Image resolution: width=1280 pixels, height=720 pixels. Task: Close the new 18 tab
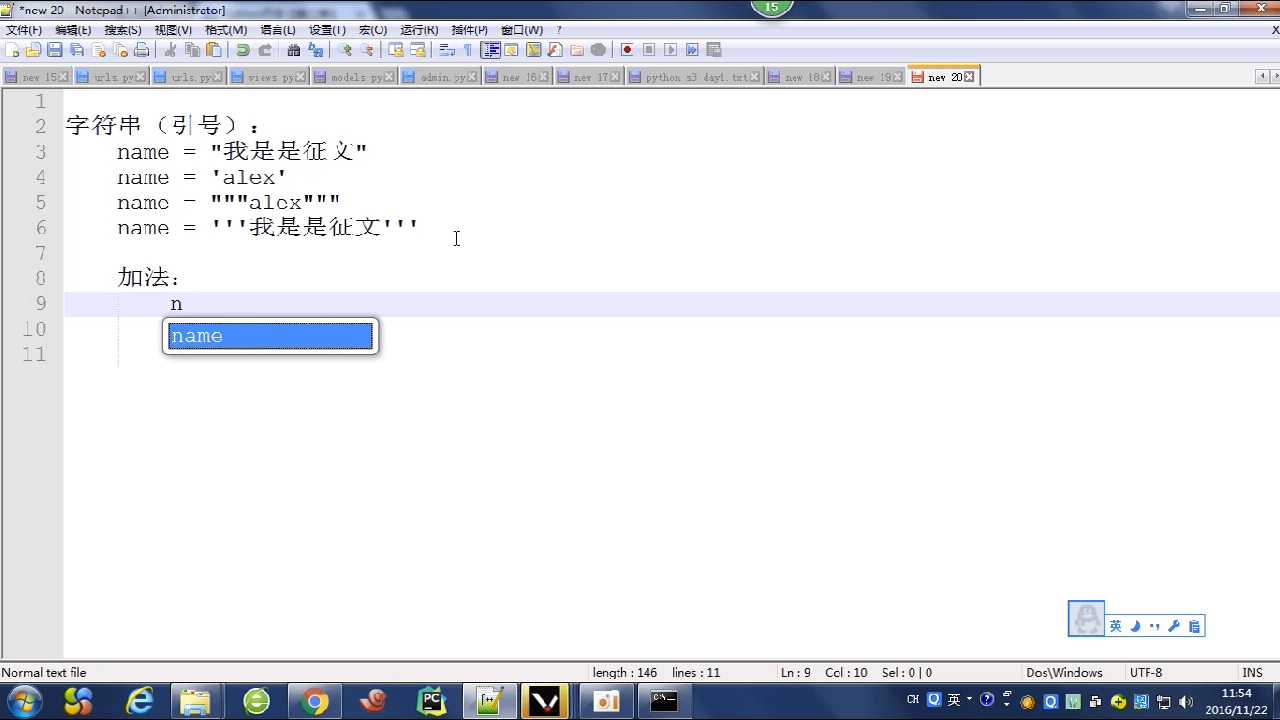[x=828, y=77]
